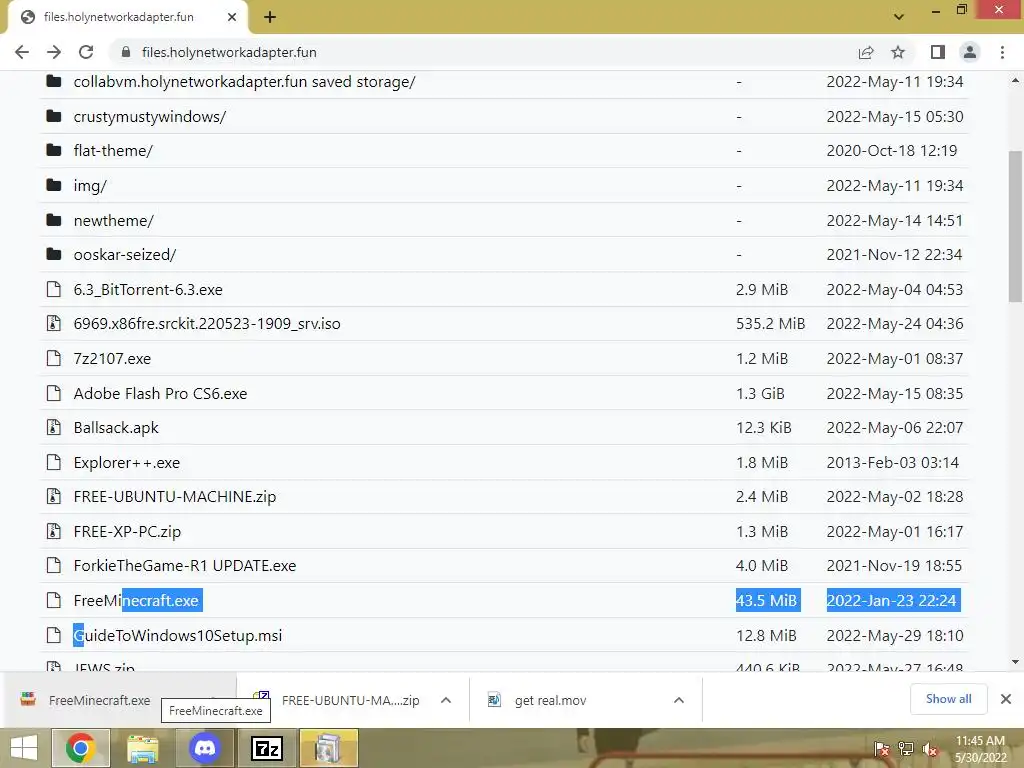Open the Windows Start menu

[24, 748]
